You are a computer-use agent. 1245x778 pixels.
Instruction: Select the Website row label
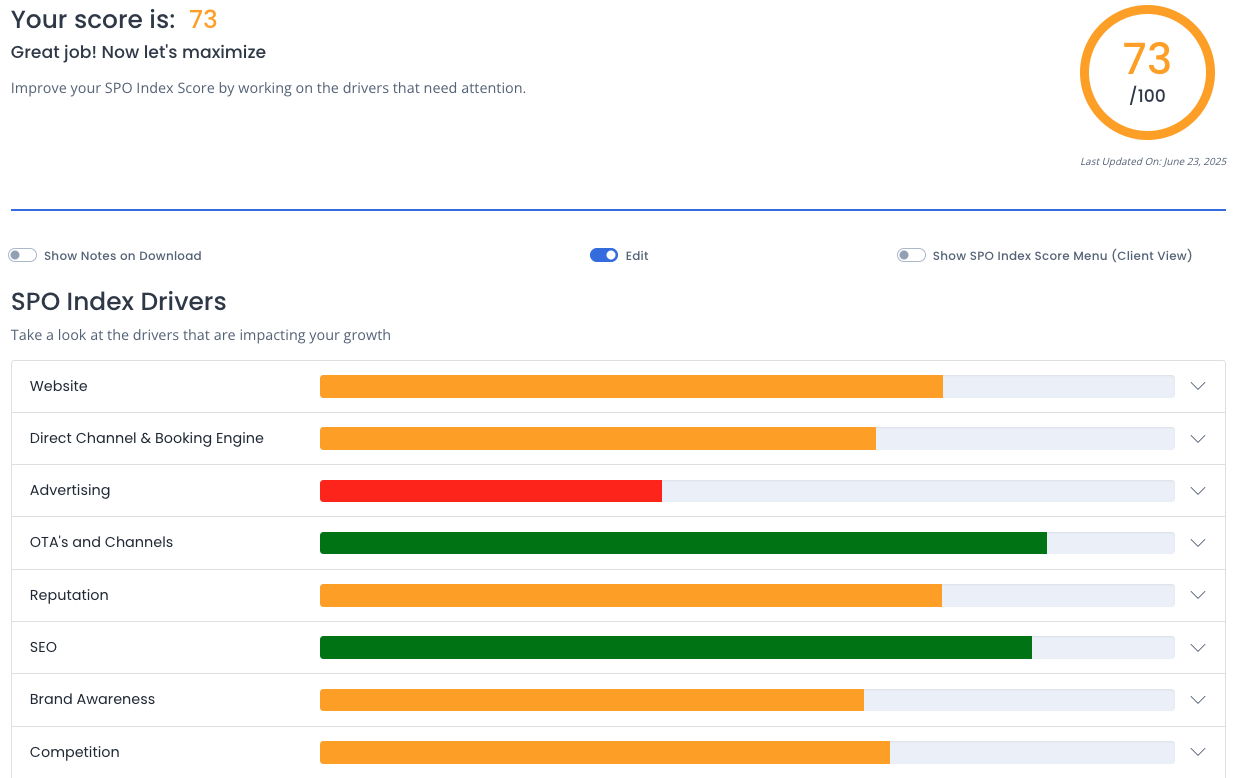point(59,386)
